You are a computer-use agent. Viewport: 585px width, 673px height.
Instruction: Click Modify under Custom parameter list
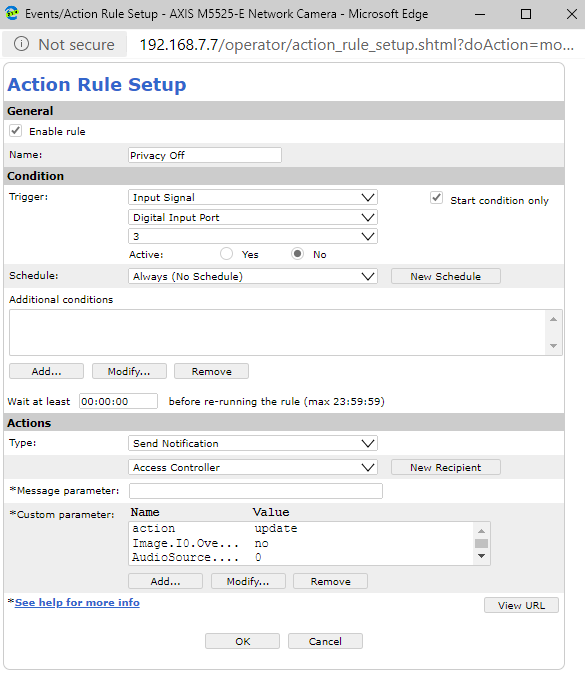tap(248, 581)
